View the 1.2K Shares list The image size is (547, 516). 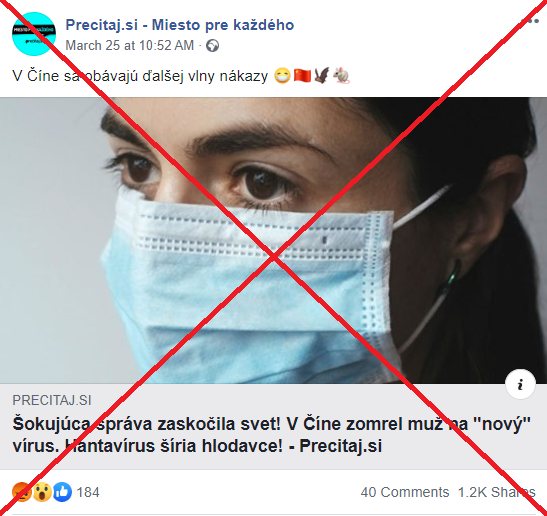tap(496, 492)
